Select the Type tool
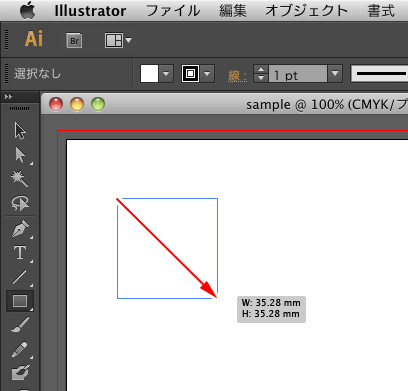The image size is (408, 391). 20,253
